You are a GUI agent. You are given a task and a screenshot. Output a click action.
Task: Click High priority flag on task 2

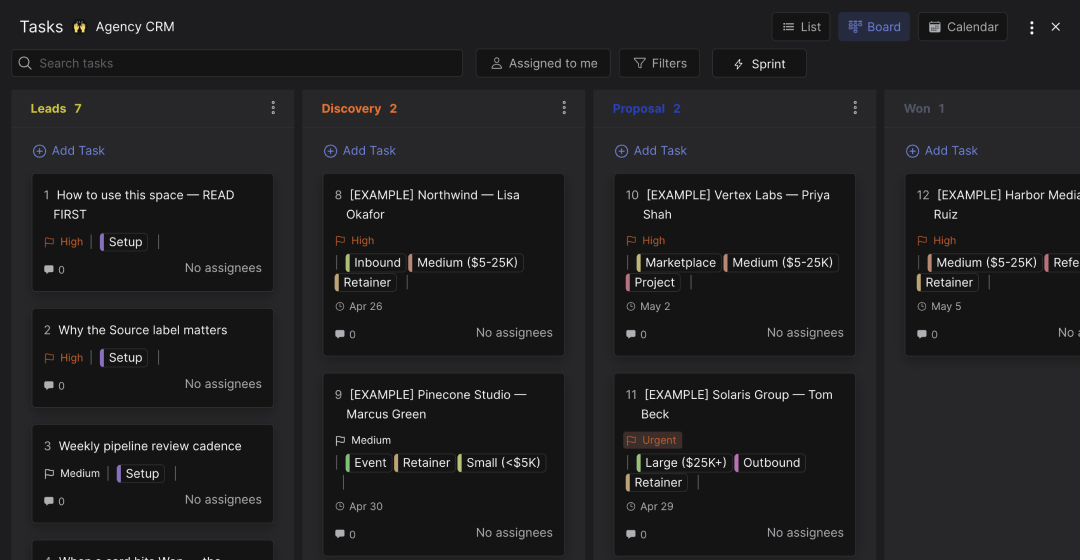pyautogui.click(x=63, y=358)
